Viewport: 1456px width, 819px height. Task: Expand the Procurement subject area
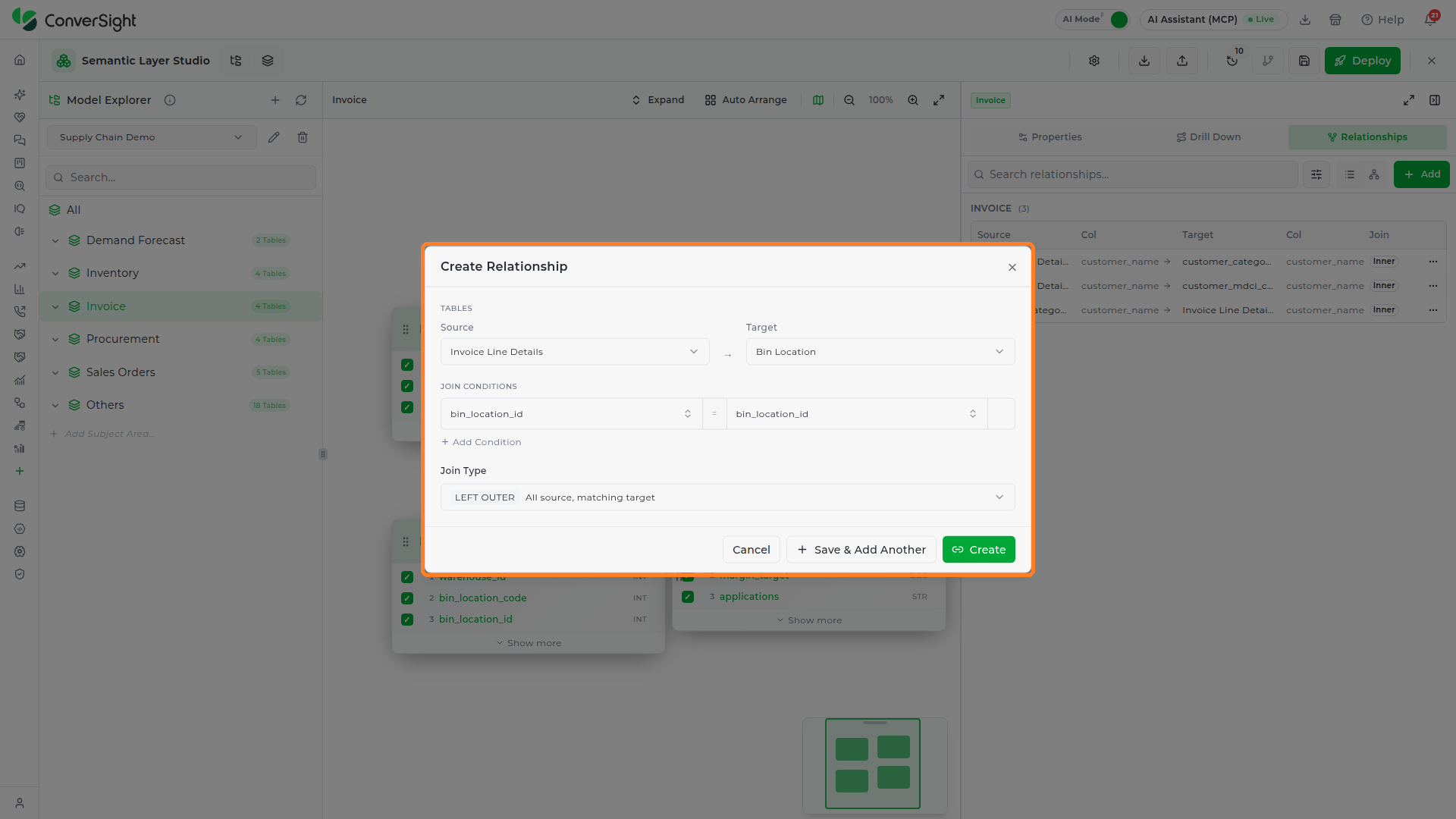coord(55,339)
